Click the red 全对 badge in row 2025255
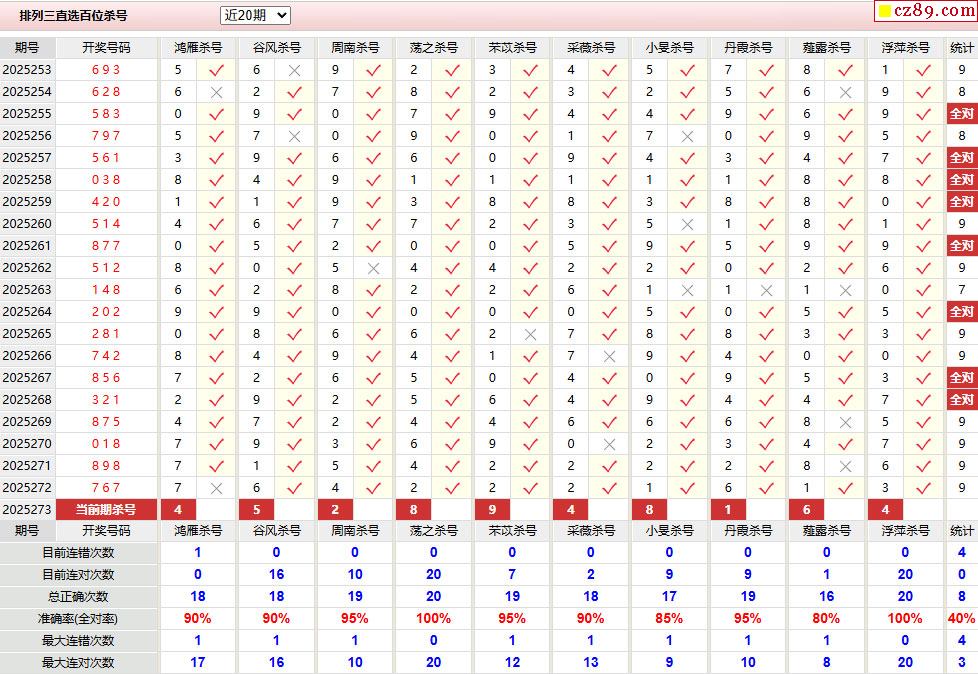 tap(961, 113)
